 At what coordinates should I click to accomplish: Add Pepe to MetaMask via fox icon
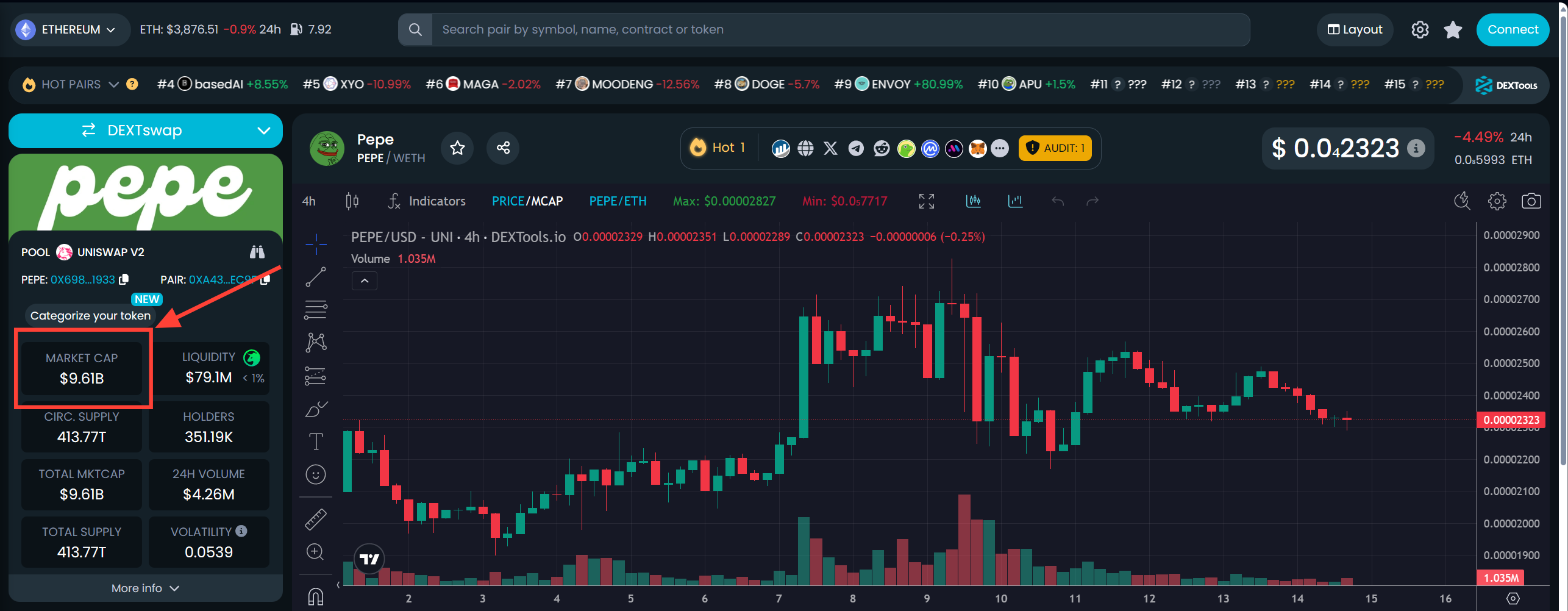tap(977, 148)
